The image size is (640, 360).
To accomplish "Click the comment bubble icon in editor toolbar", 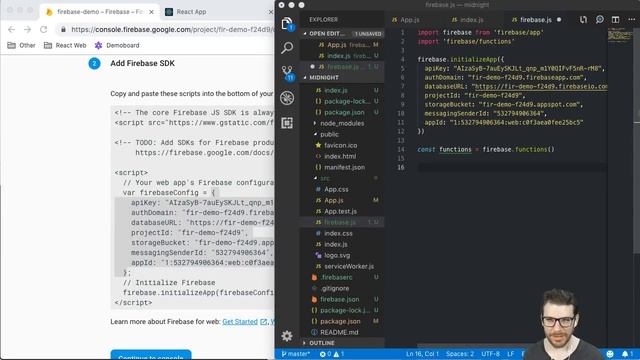I will pos(599,20).
